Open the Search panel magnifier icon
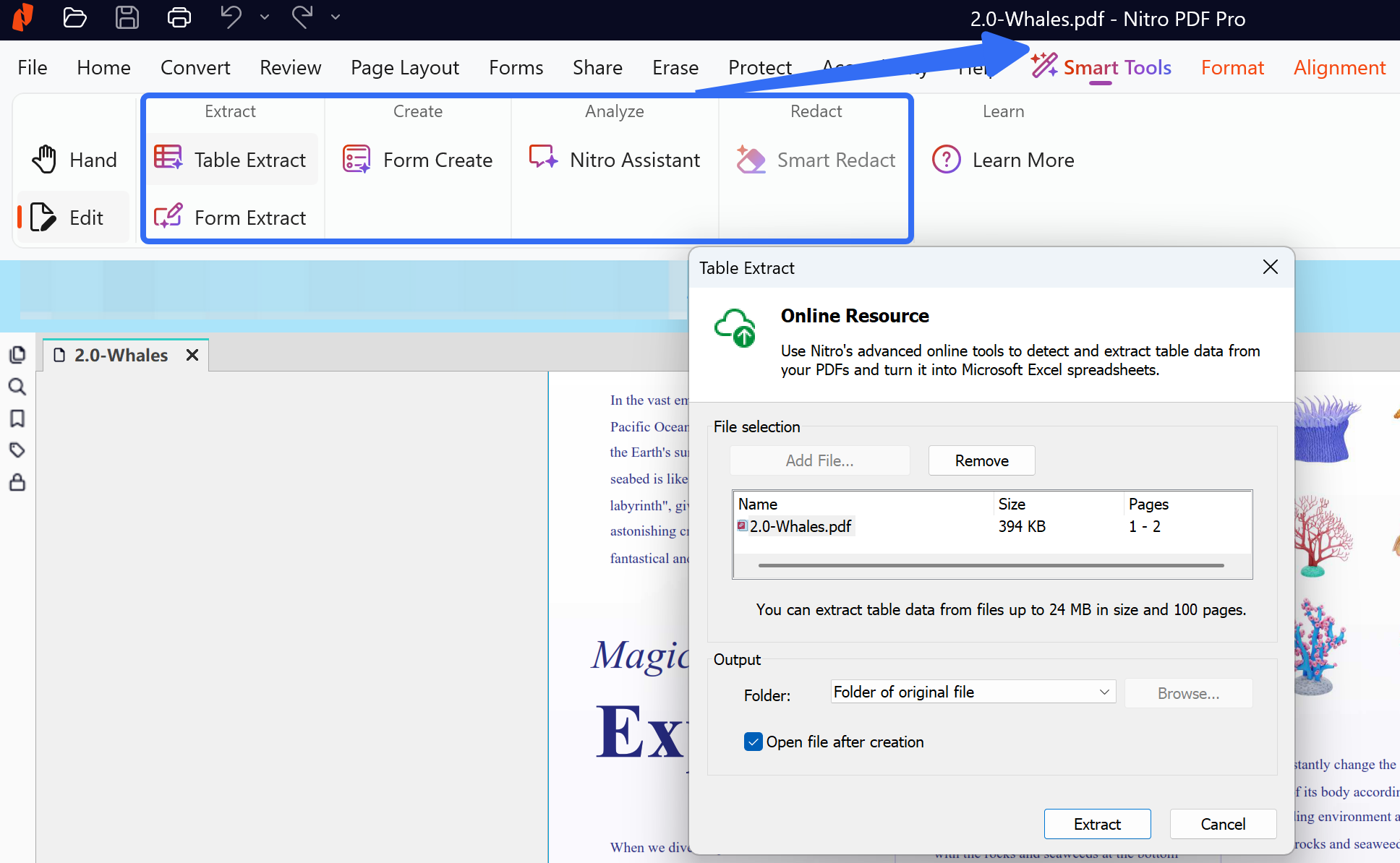The image size is (1400, 863). [x=17, y=387]
